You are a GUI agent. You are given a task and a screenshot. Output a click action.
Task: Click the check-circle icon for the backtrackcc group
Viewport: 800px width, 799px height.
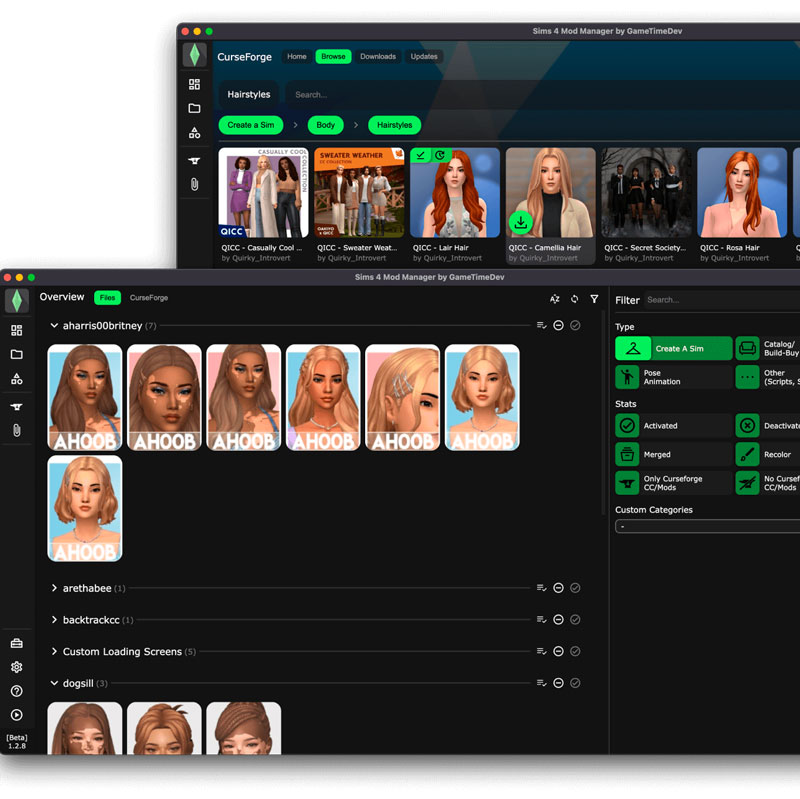pyautogui.click(x=575, y=620)
